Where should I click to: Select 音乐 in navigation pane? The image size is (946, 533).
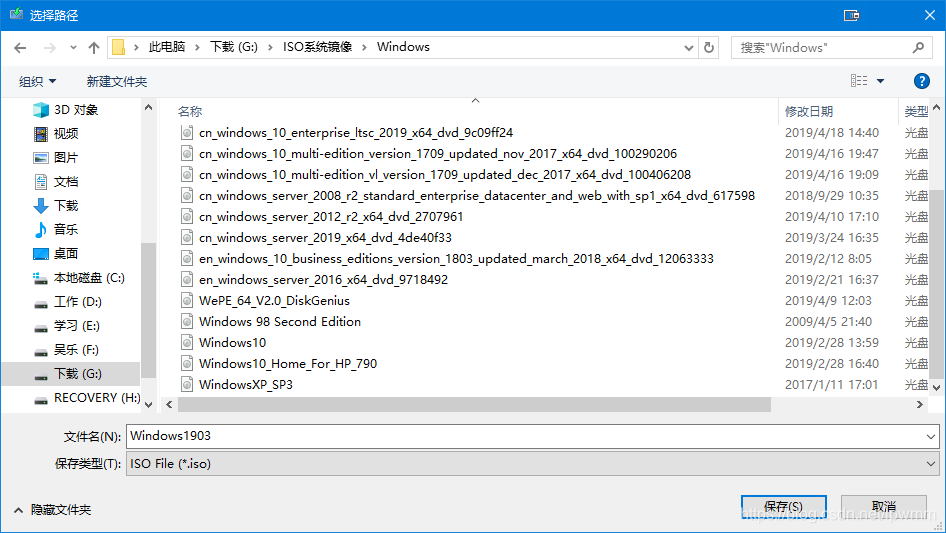click(x=66, y=229)
